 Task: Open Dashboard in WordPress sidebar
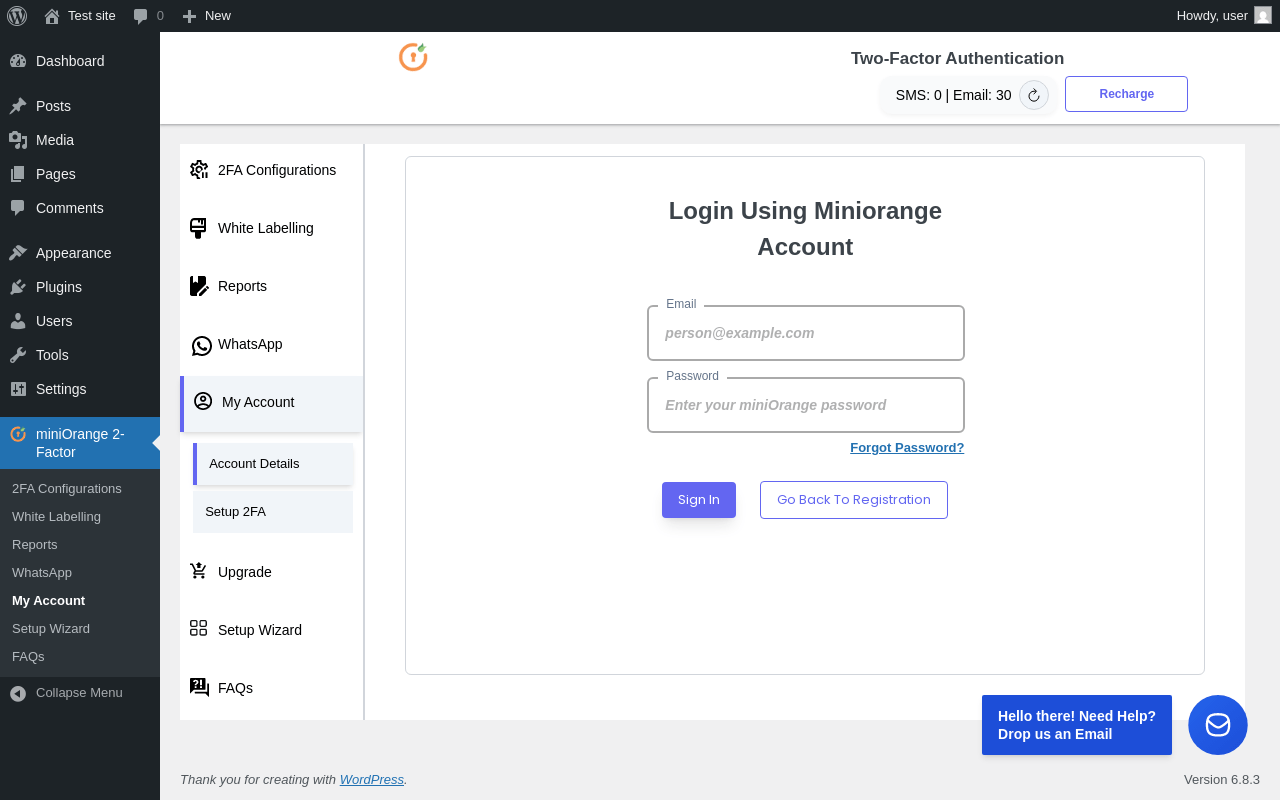click(x=80, y=61)
